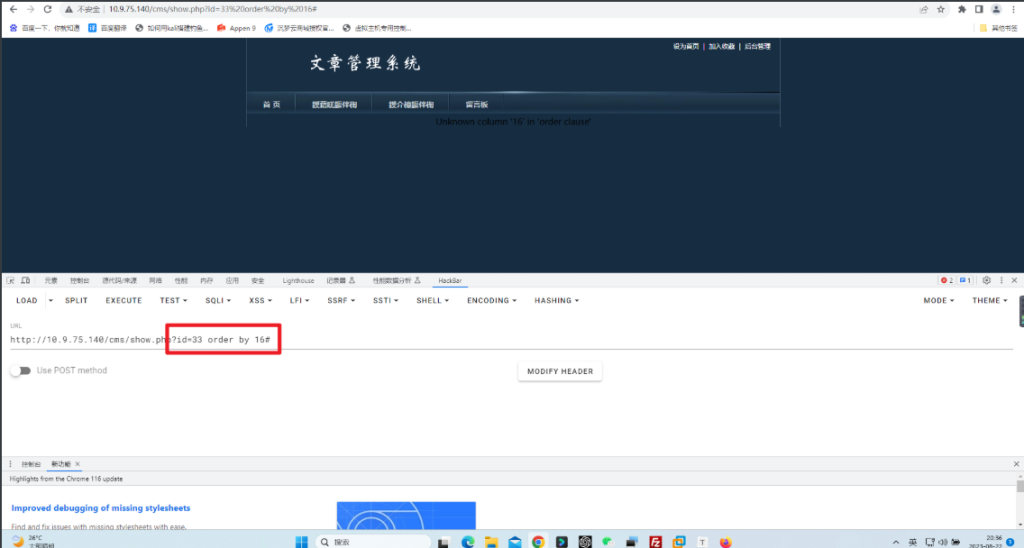1024x548 pixels.
Task: Click into the HackBar URL input field
Action: pyautogui.click(x=511, y=340)
